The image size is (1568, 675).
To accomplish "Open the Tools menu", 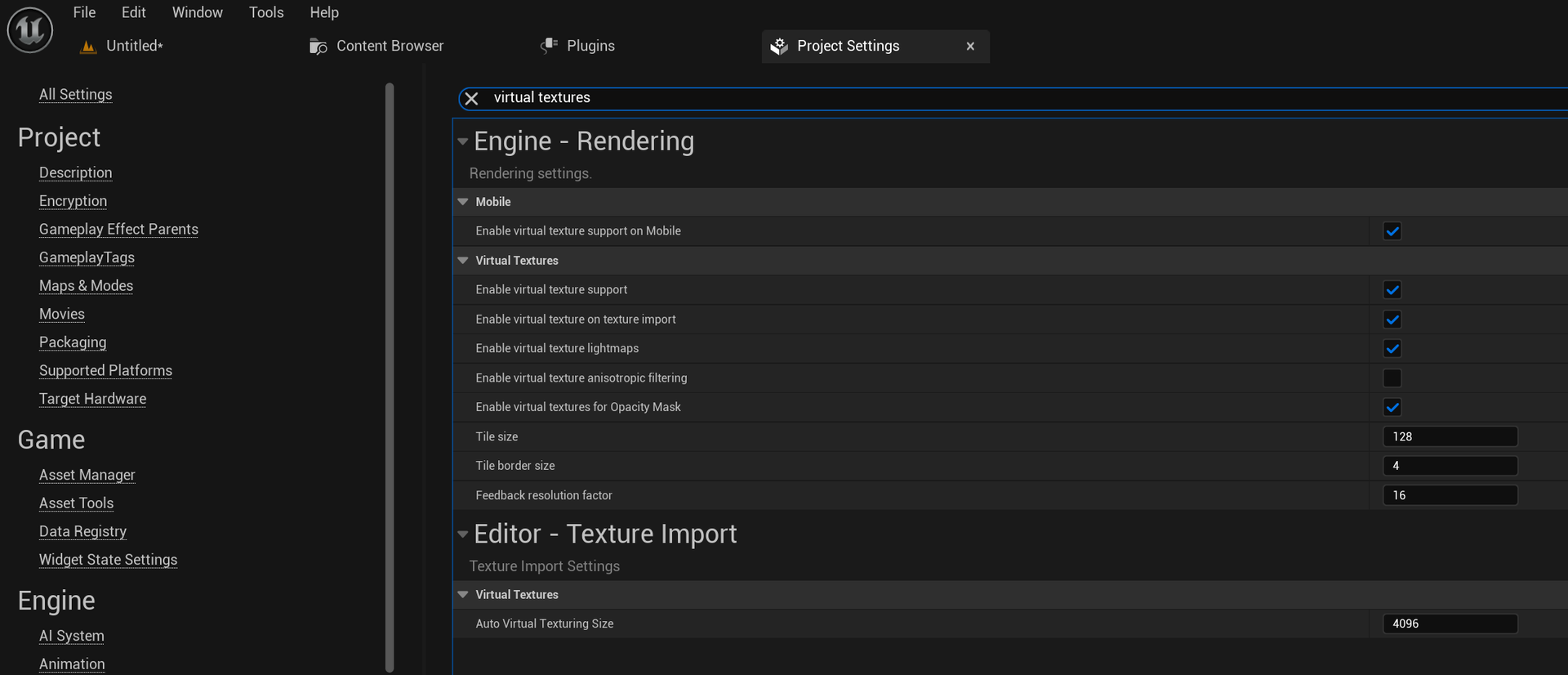I will (x=266, y=12).
